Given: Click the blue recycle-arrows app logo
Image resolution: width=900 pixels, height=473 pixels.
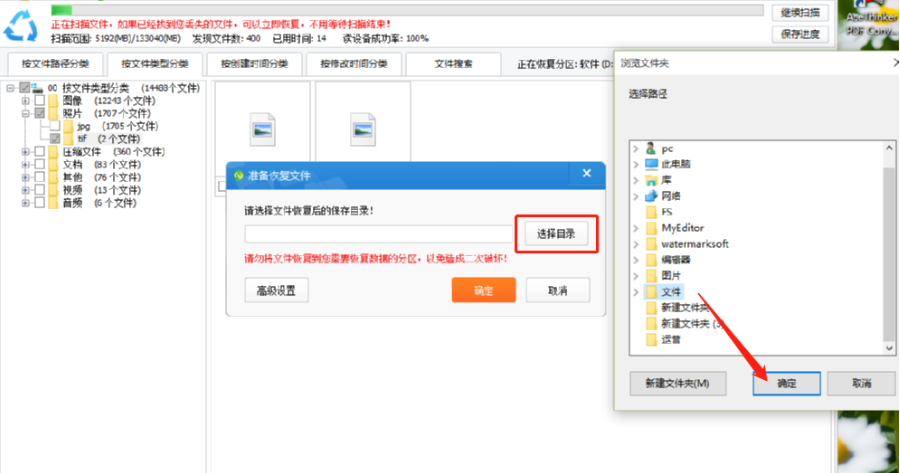Looking at the screenshot, I should (21, 25).
